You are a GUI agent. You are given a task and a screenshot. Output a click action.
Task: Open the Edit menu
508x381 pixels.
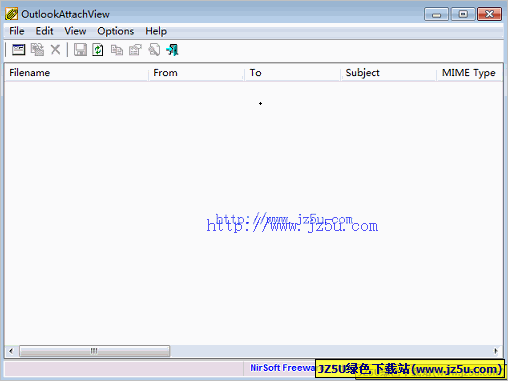click(44, 31)
